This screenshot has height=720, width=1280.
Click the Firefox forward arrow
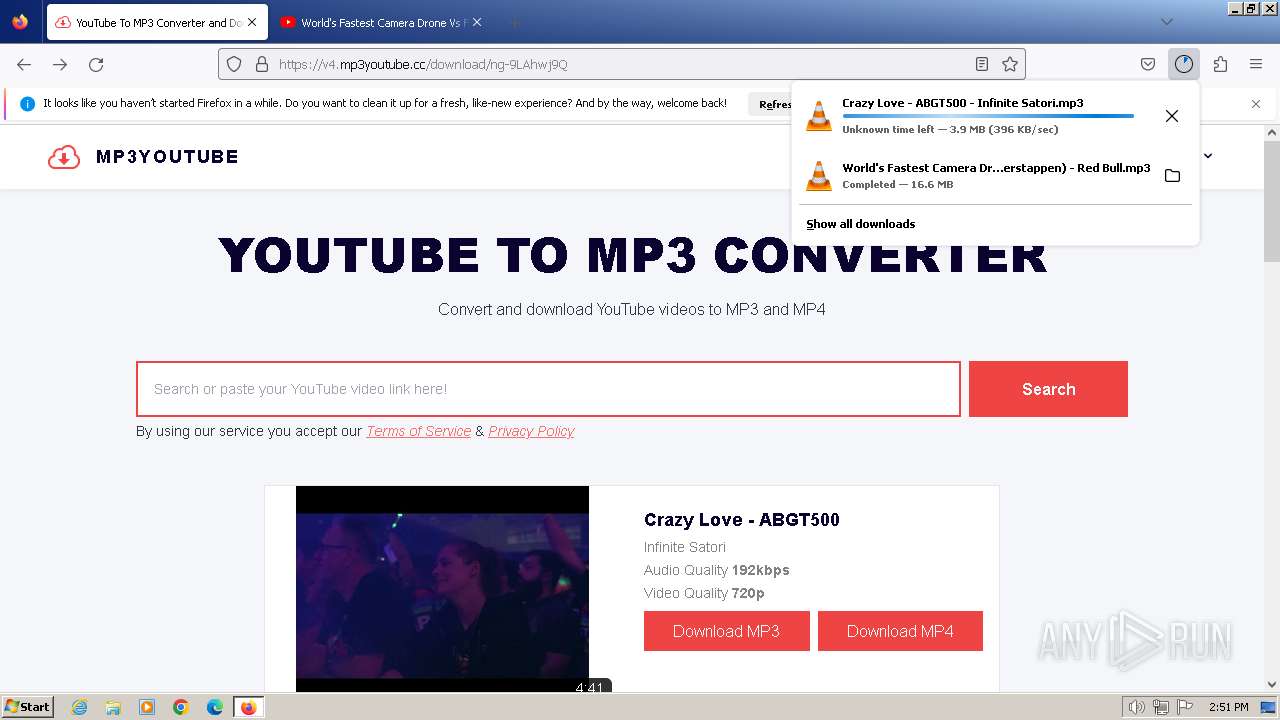60,64
